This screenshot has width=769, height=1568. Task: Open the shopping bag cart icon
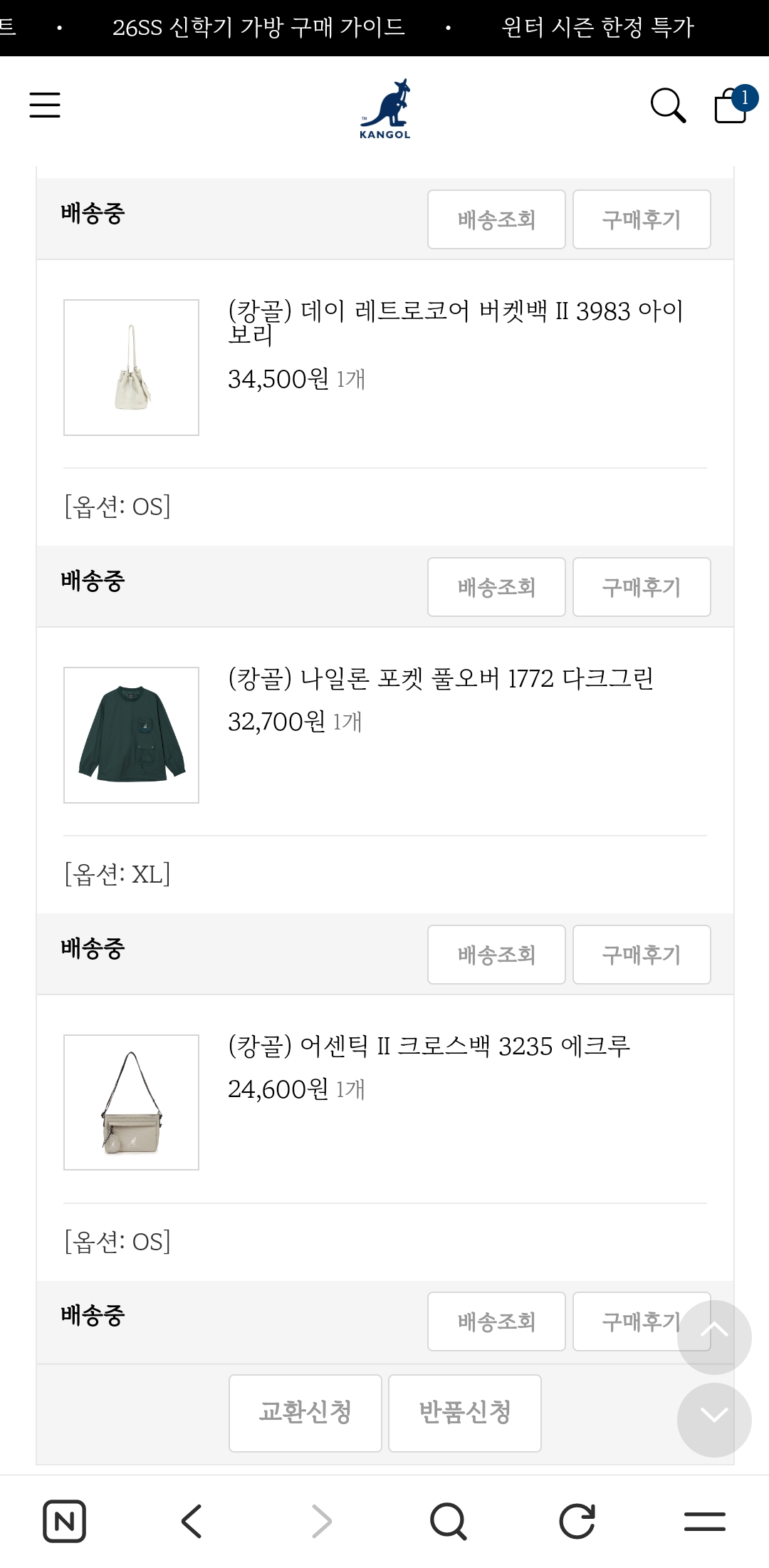click(x=731, y=105)
